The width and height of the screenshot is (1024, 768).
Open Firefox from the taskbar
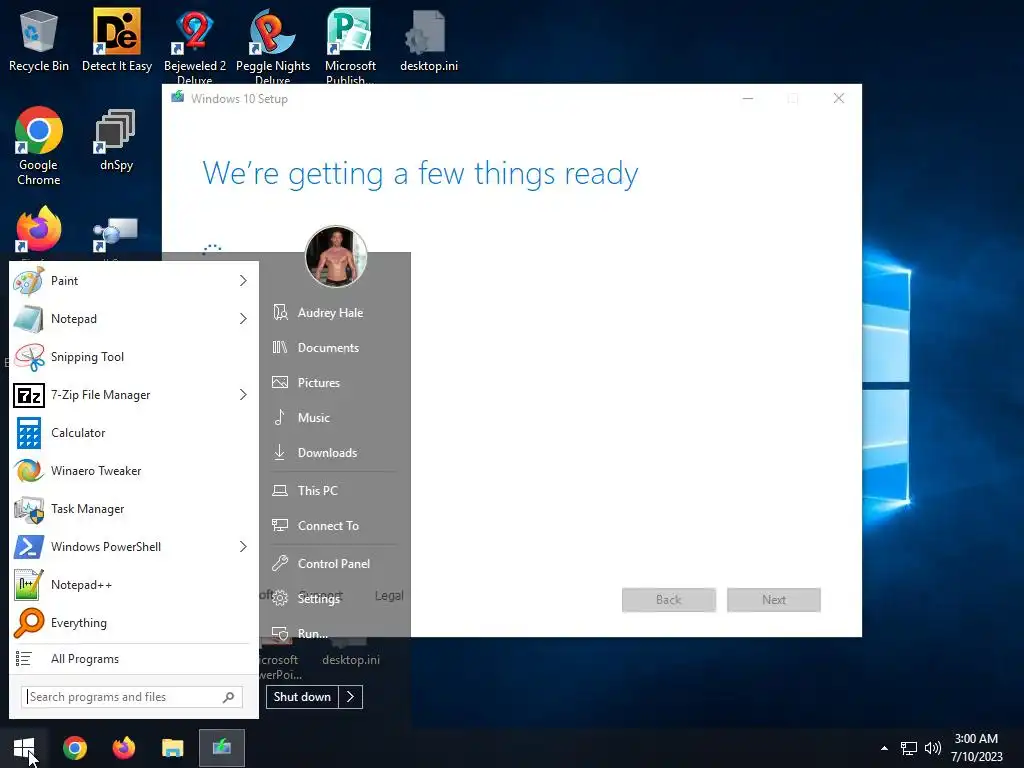pyautogui.click(x=123, y=748)
